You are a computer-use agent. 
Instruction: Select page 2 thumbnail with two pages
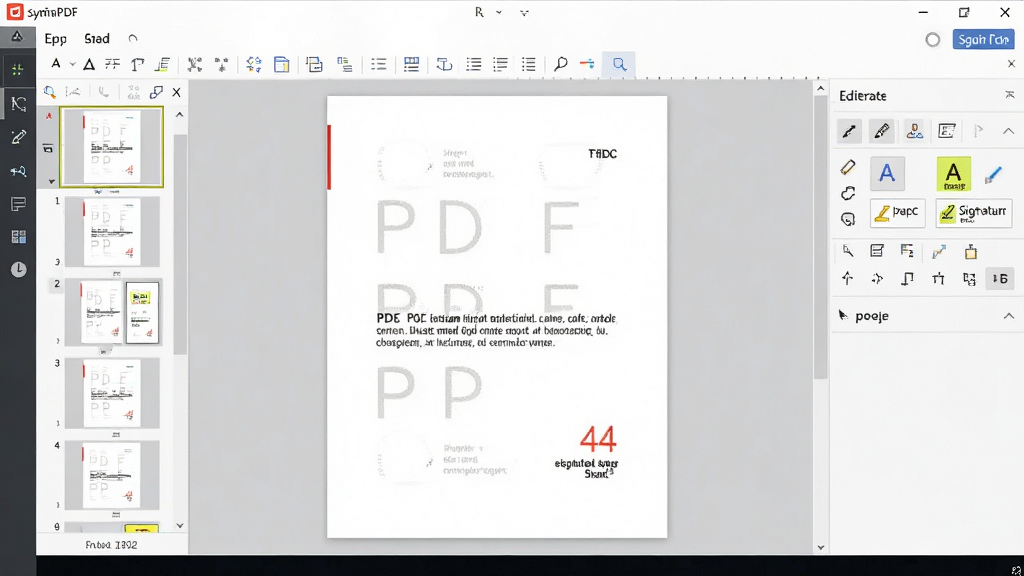coord(112,312)
